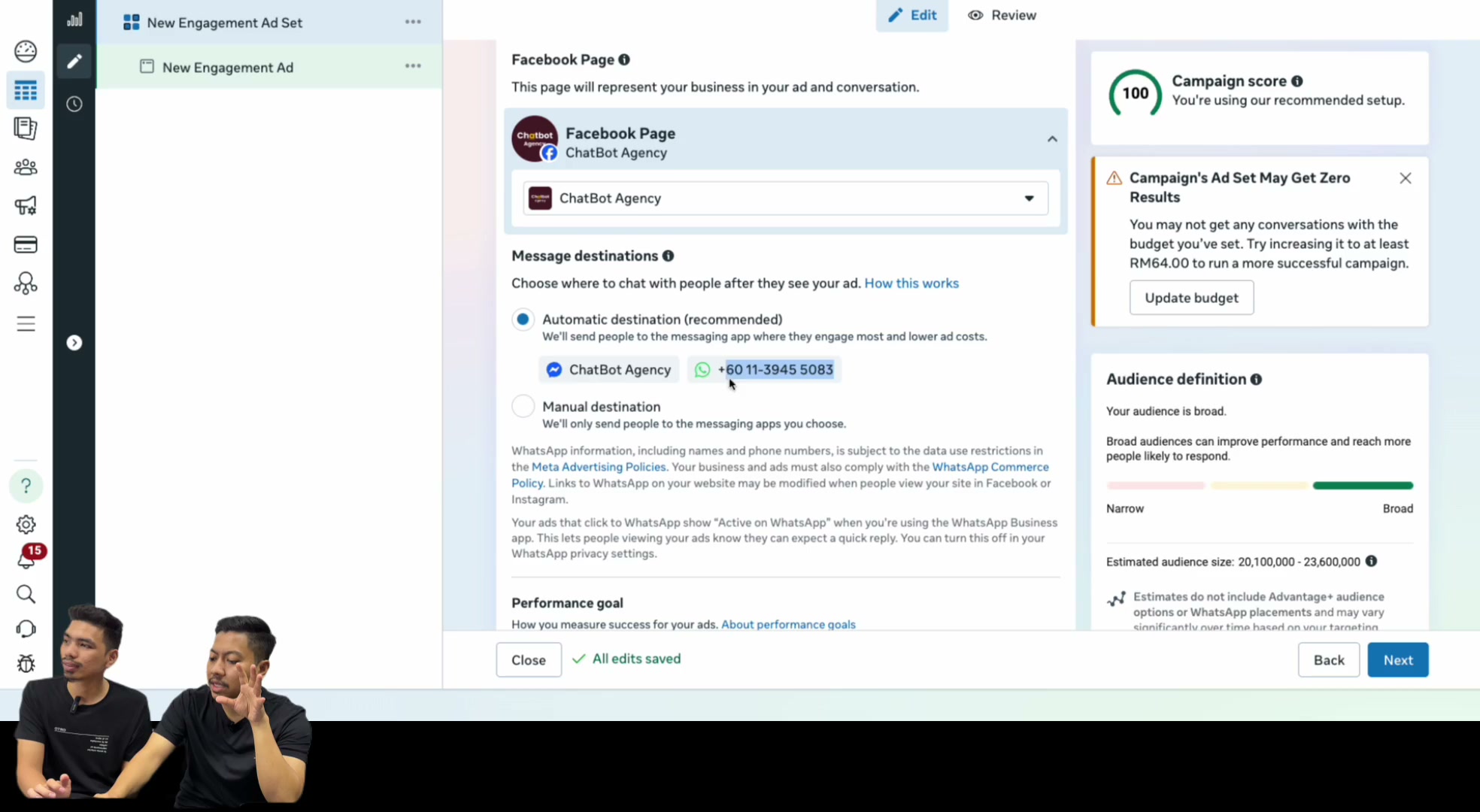Open Ads reporting document icon
The image size is (1480, 812).
tap(26, 129)
